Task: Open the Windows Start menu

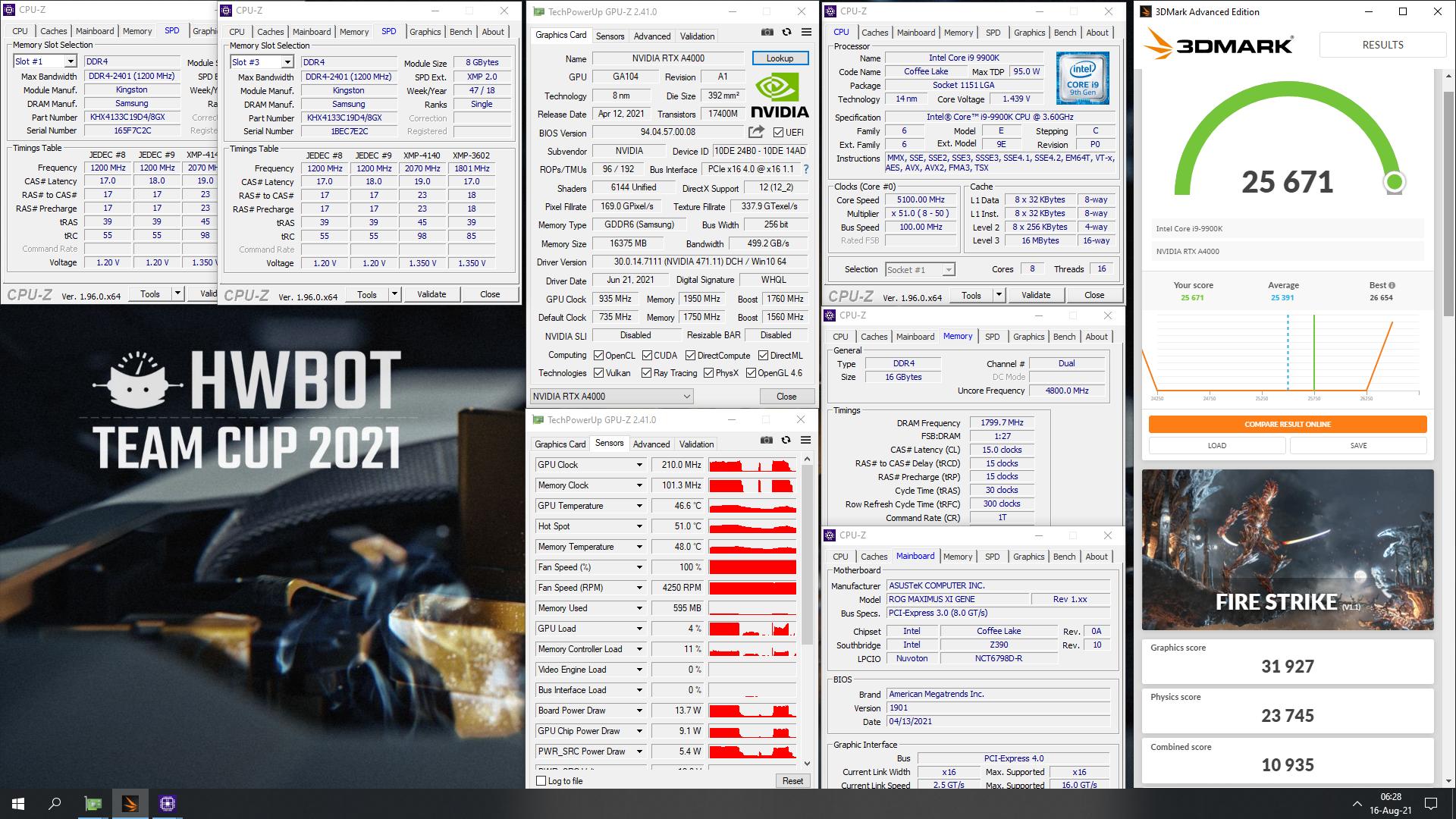Action: [x=18, y=804]
